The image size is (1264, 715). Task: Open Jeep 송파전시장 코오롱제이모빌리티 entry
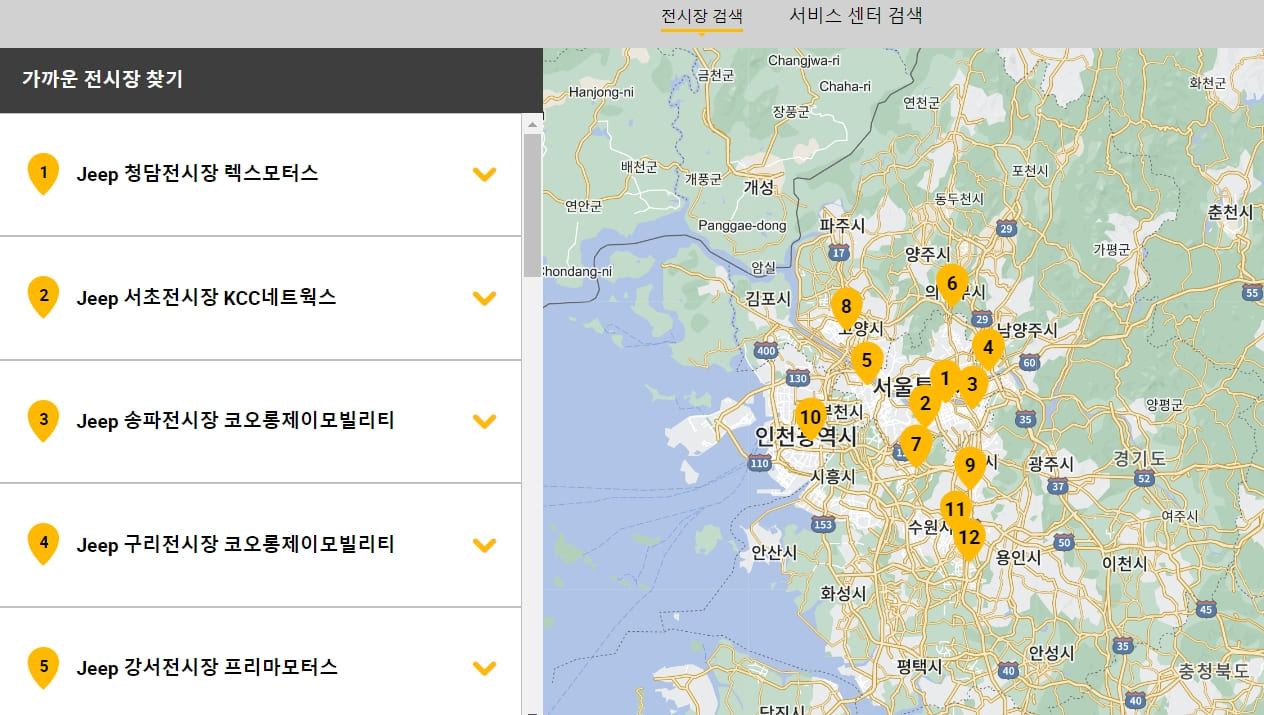260,421
